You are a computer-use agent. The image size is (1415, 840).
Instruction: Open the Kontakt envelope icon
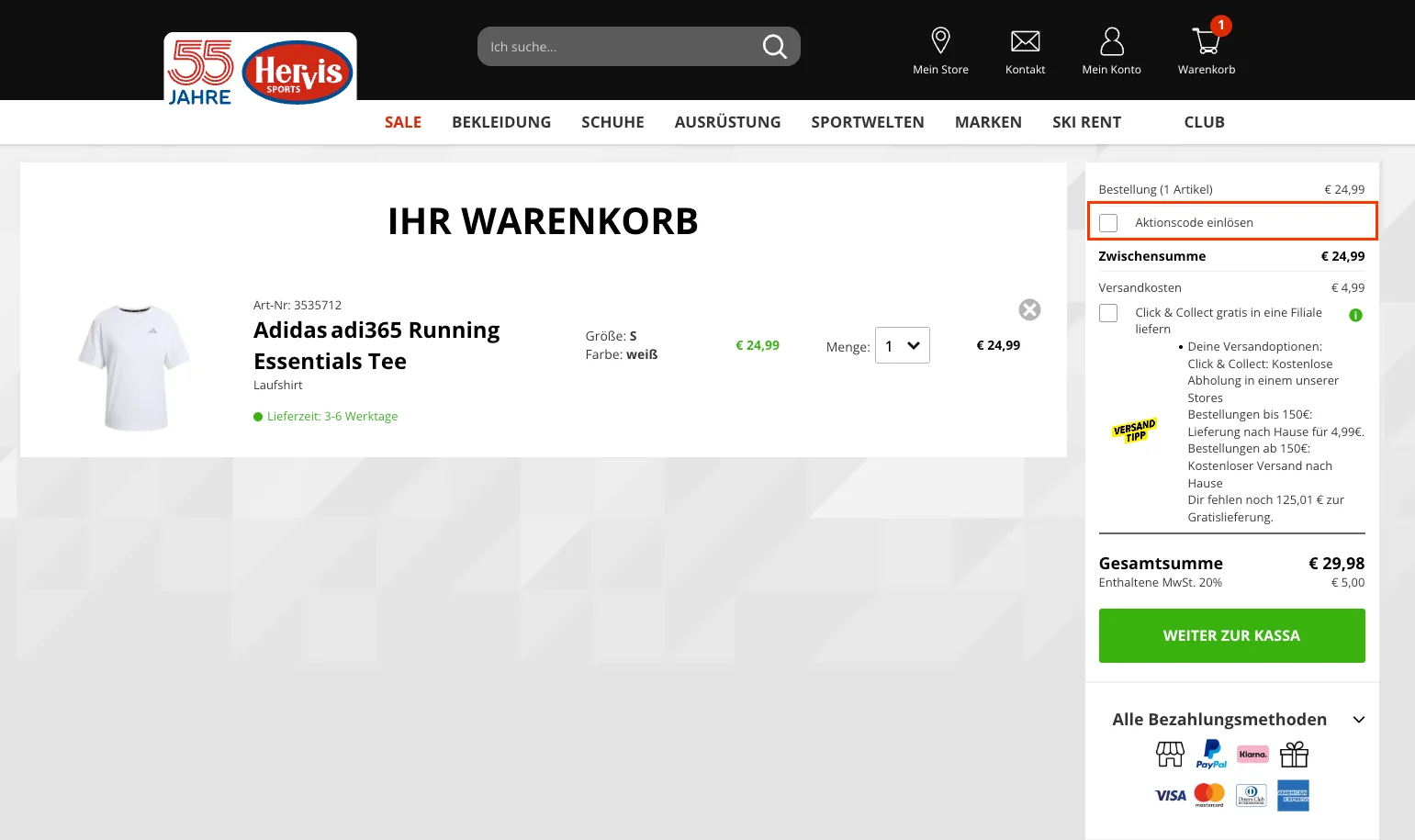[x=1025, y=41]
